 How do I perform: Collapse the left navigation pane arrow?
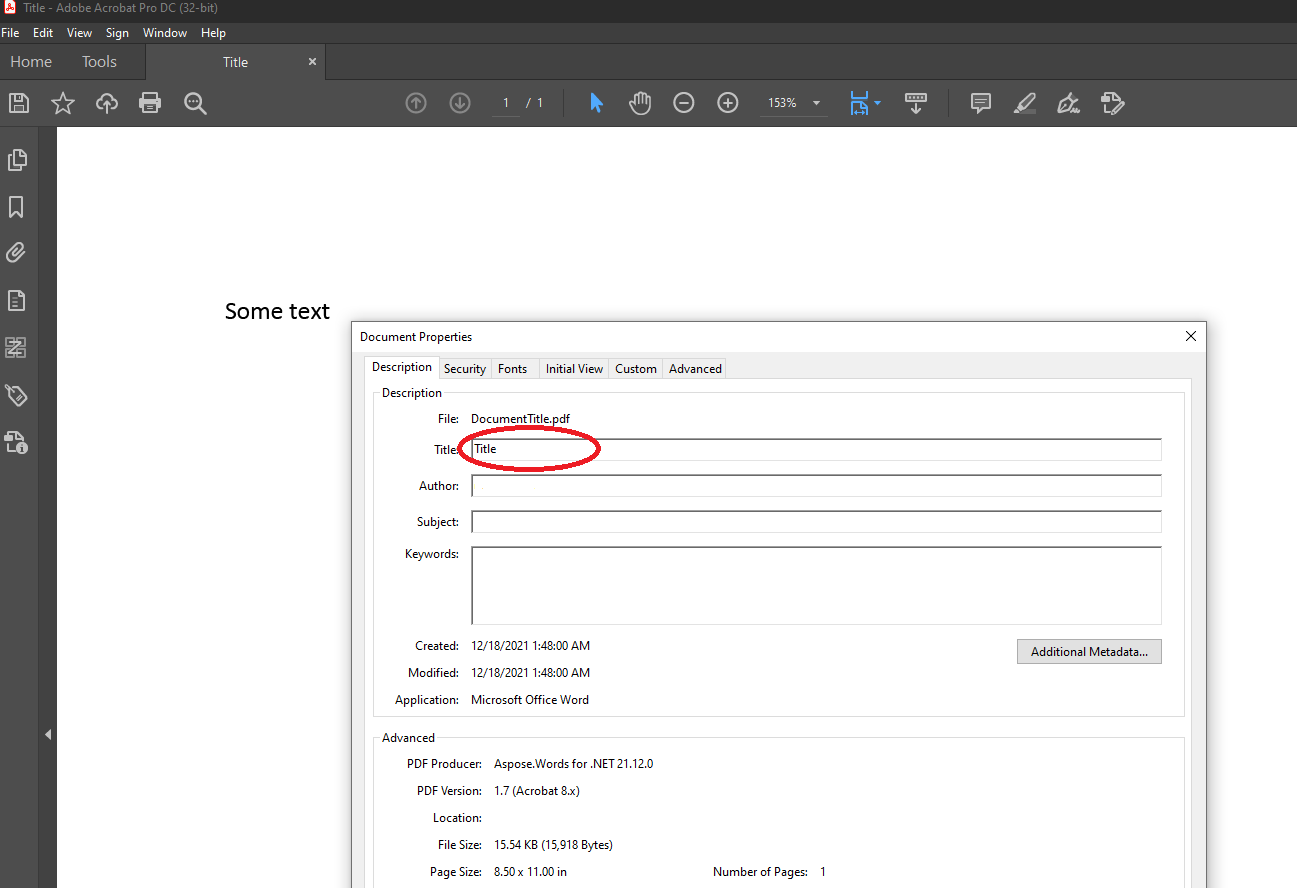coord(48,735)
